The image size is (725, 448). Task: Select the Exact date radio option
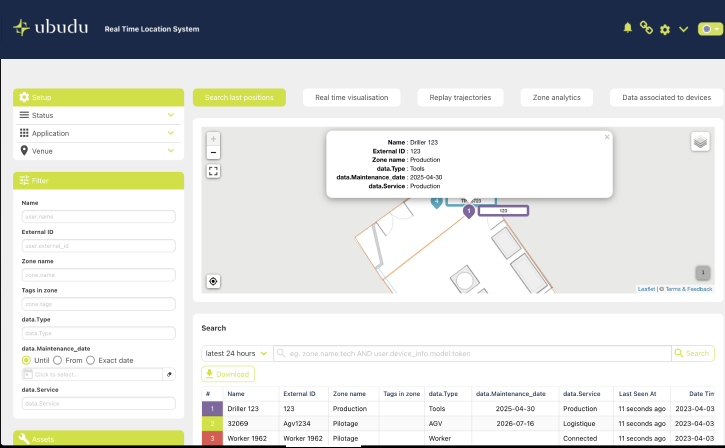(91, 360)
